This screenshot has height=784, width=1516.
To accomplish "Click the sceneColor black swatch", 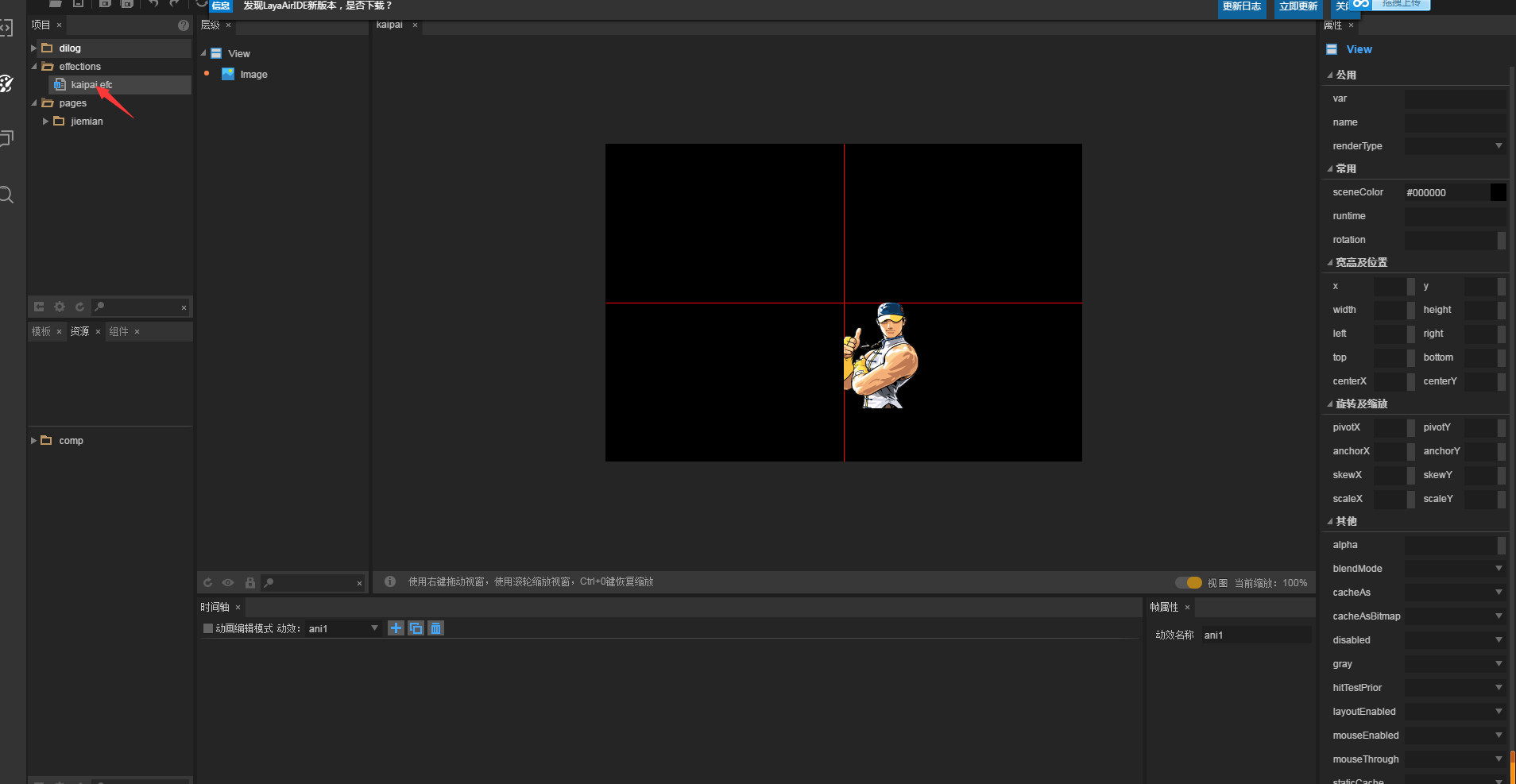I will point(1498,192).
